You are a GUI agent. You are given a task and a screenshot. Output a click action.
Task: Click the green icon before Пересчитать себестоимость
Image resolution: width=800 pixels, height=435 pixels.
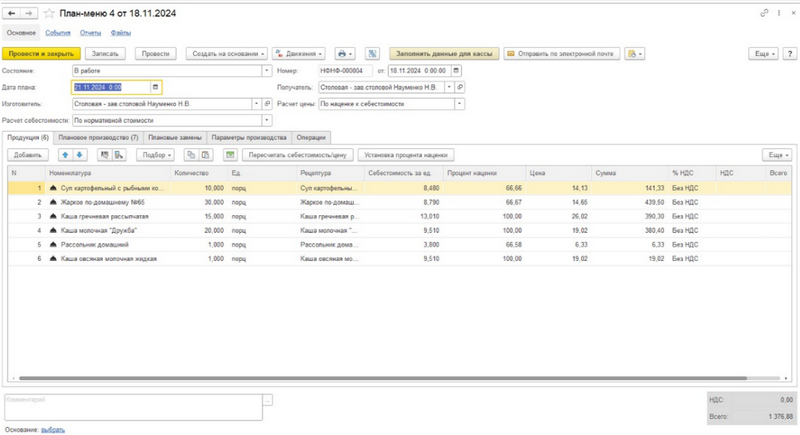[x=230, y=155]
